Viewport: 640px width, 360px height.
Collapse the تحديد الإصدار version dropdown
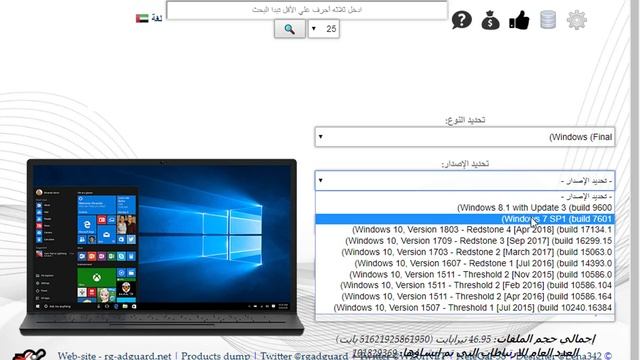(x=465, y=180)
